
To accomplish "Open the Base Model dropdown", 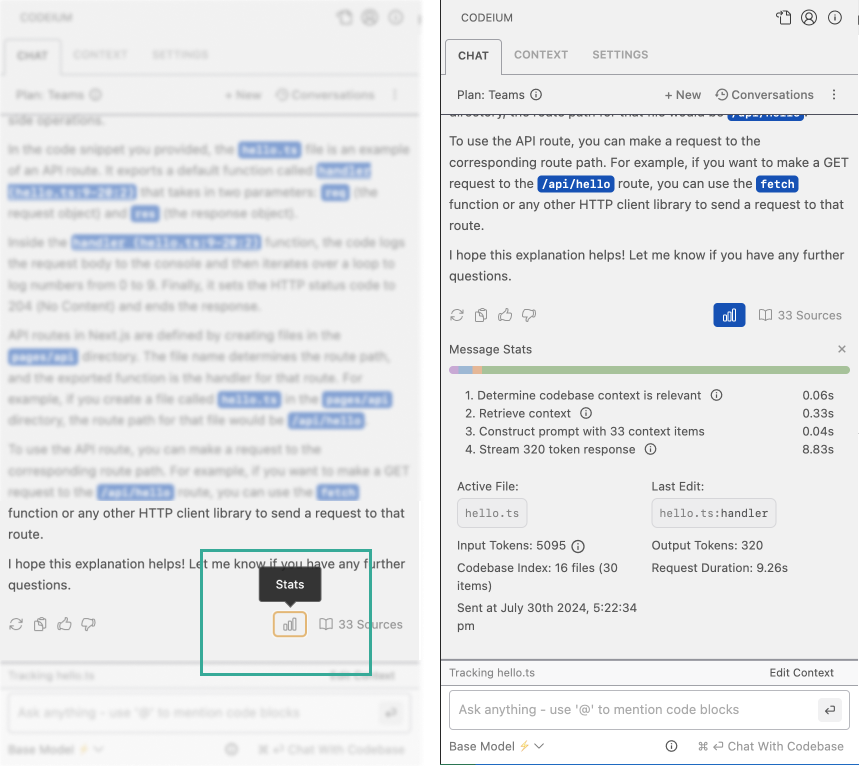I will (496, 746).
